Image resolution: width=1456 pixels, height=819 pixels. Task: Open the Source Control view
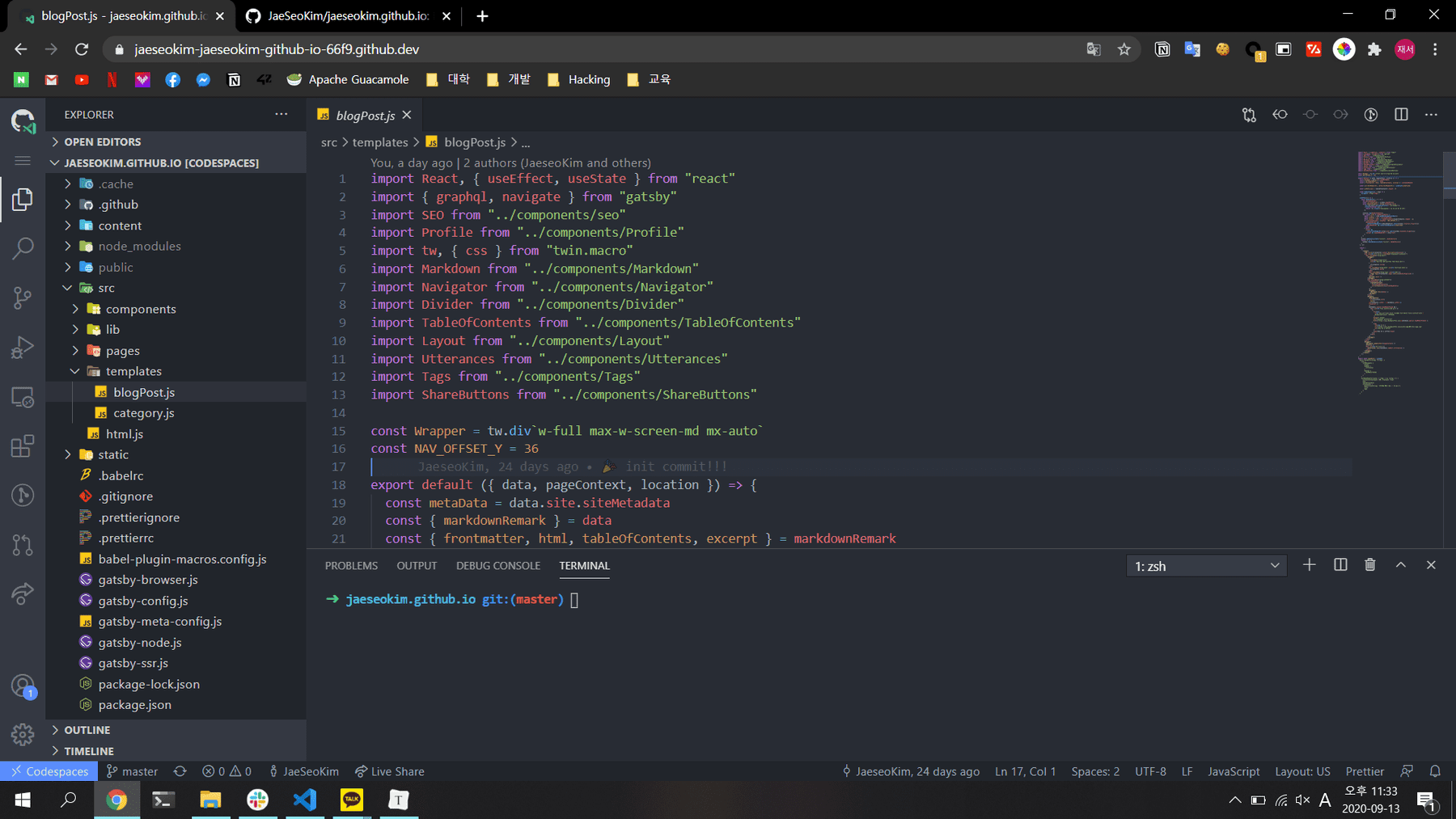[22, 298]
